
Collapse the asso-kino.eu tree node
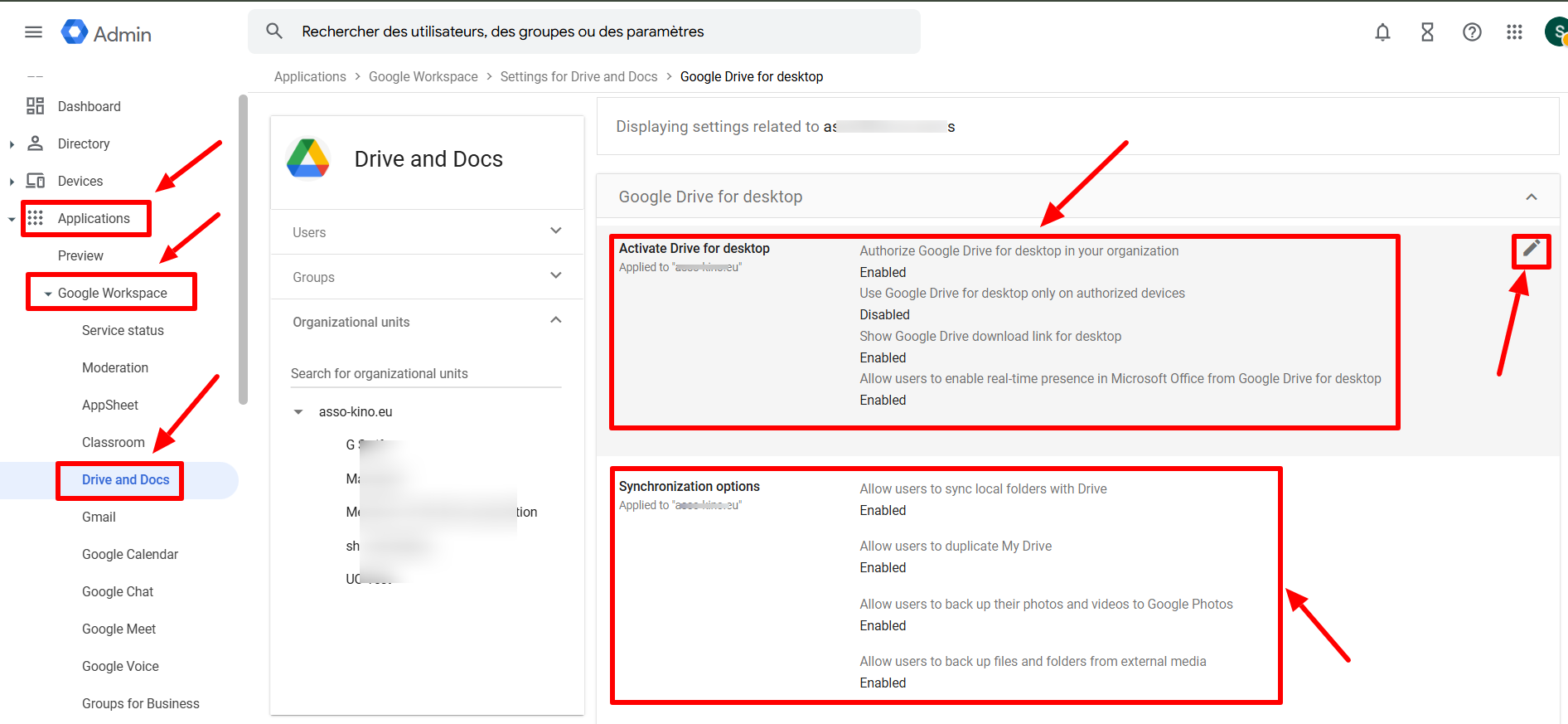298,412
